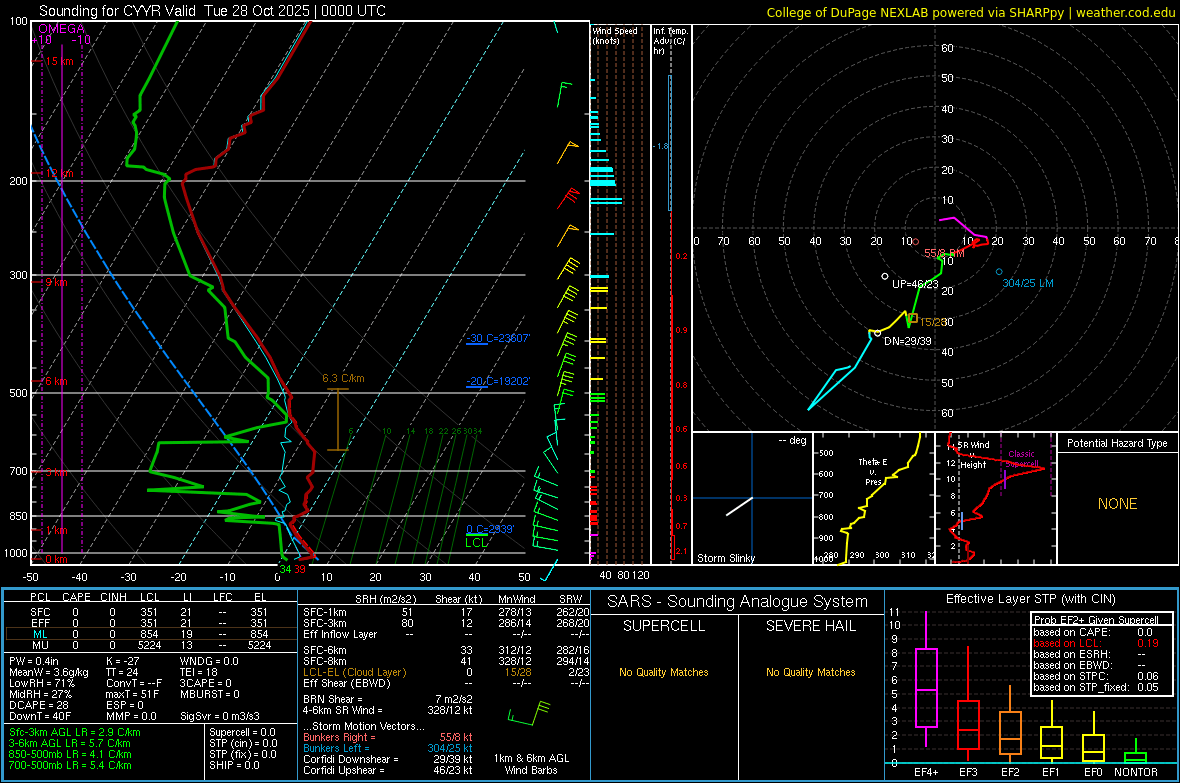Screen dimensions: 1180x783
Task: Click the orange '6.3 C/km' lapse rate label
Action: (x=343, y=378)
